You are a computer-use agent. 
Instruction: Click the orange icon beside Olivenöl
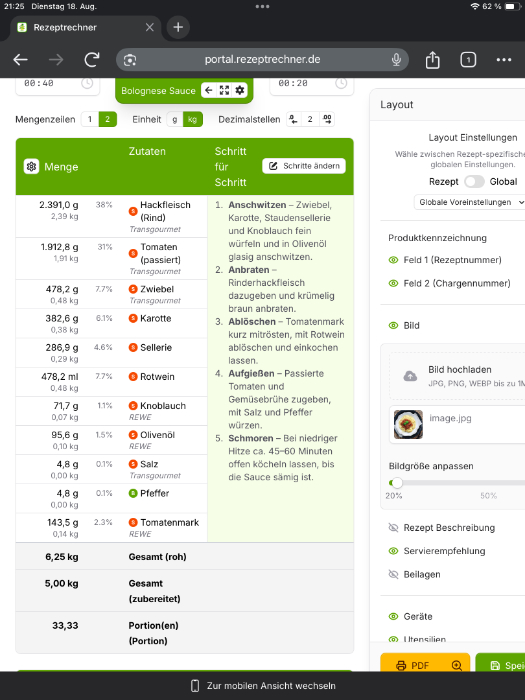coord(133,435)
